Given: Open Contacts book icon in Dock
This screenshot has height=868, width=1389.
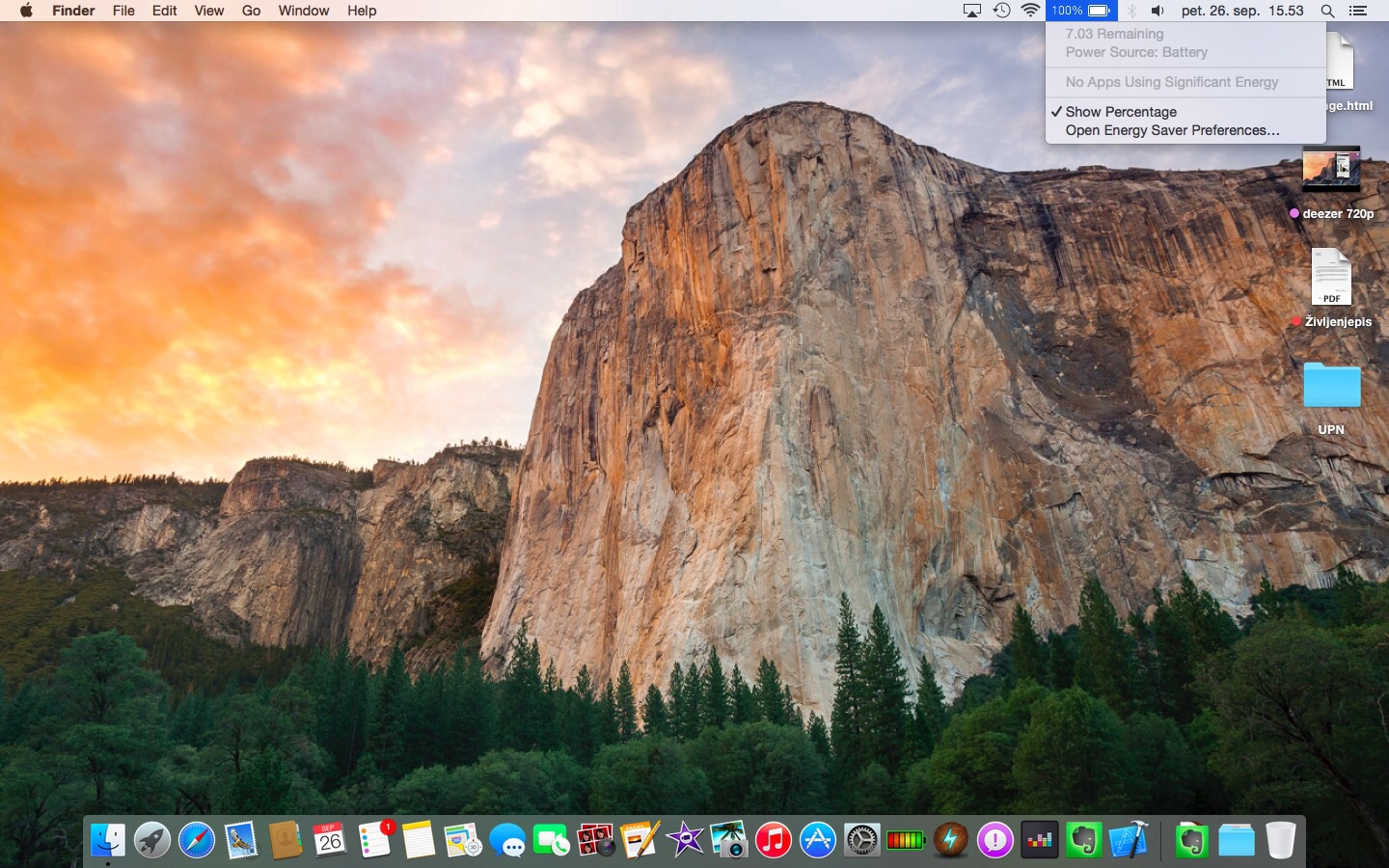Looking at the screenshot, I should pos(286,840).
